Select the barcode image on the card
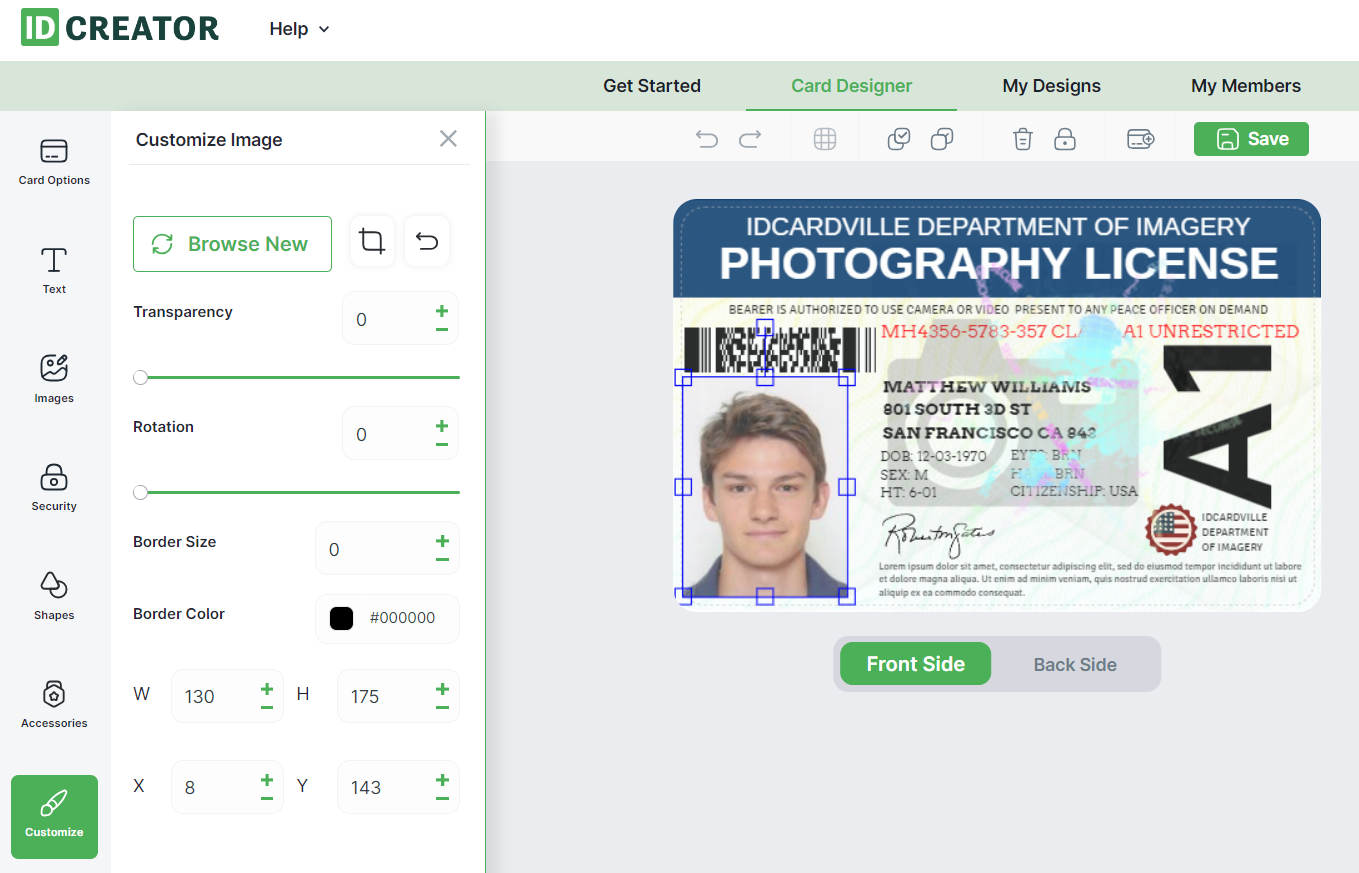 click(x=780, y=350)
